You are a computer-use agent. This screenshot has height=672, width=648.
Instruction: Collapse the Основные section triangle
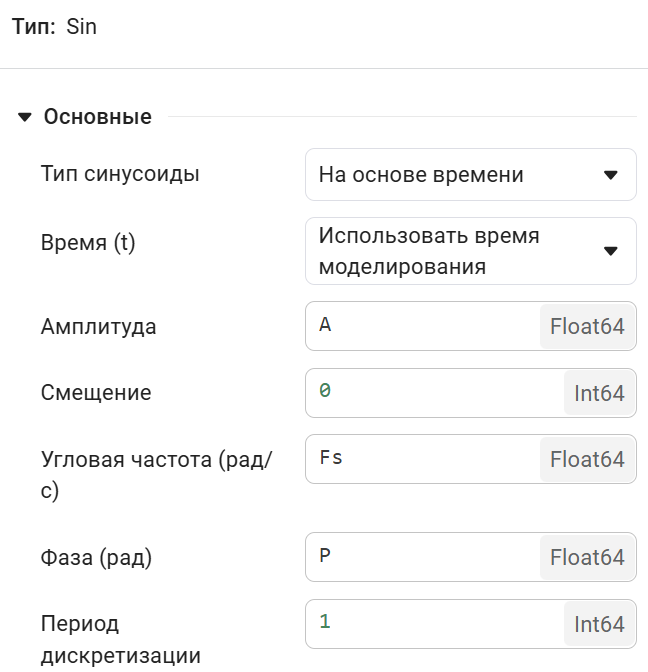[x=25, y=118]
